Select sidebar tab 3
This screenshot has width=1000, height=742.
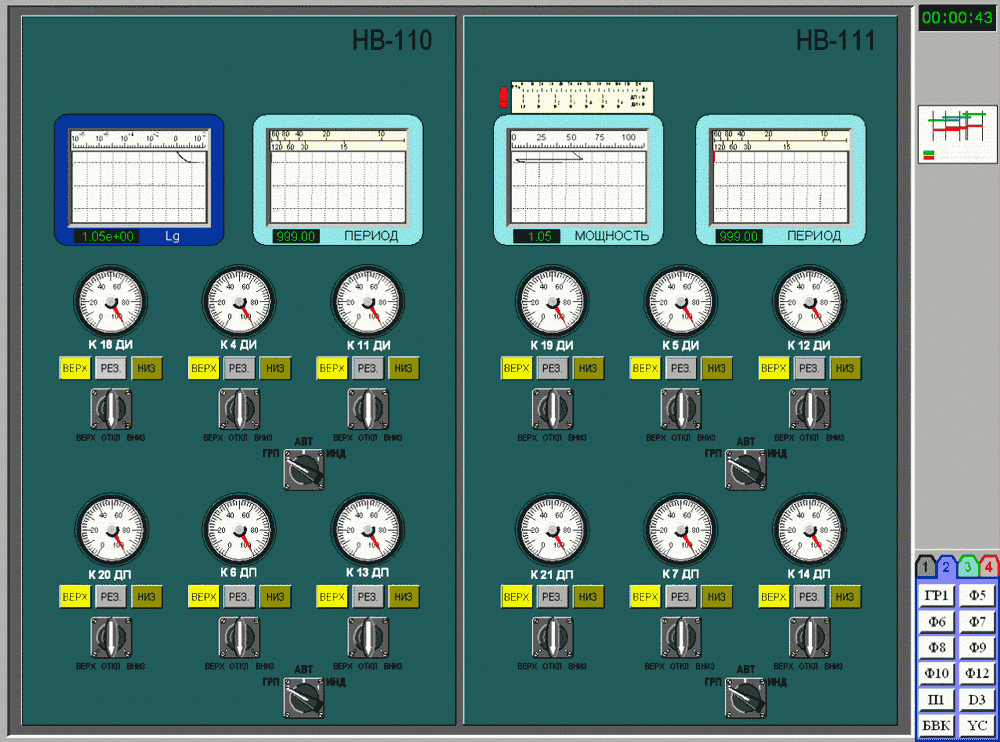[x=967, y=567]
